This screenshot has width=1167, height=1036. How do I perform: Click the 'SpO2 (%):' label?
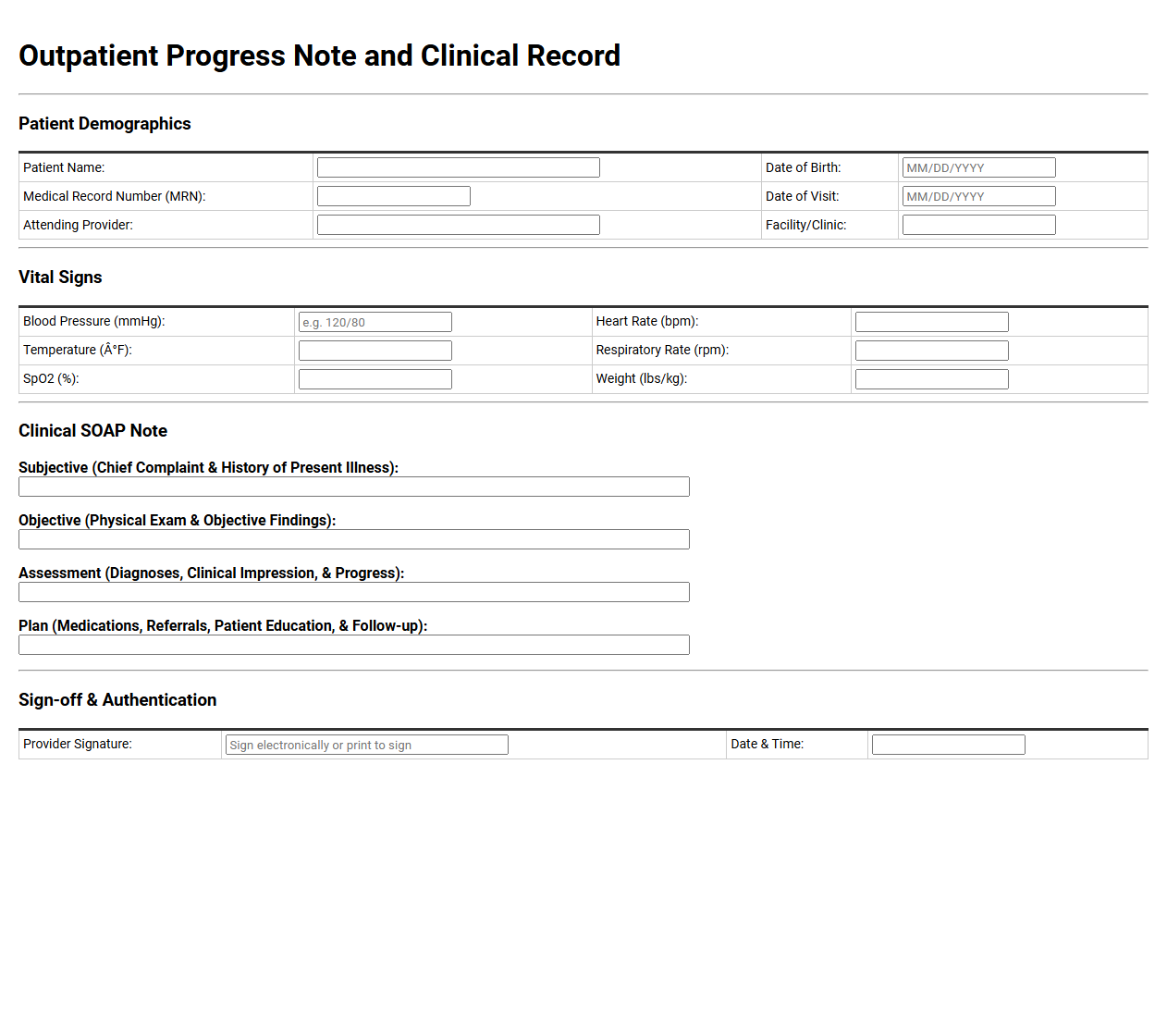click(51, 378)
